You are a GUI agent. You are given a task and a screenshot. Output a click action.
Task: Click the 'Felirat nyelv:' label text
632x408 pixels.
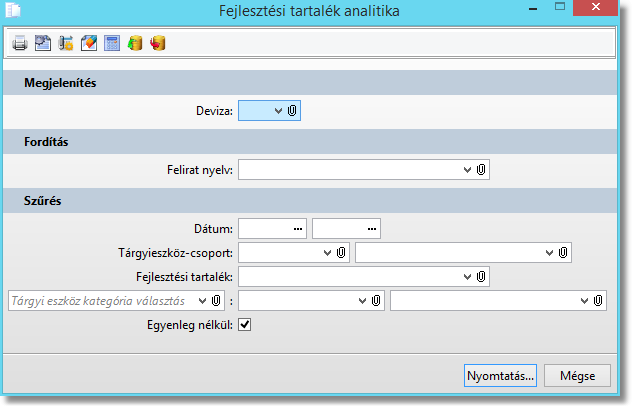(200, 170)
